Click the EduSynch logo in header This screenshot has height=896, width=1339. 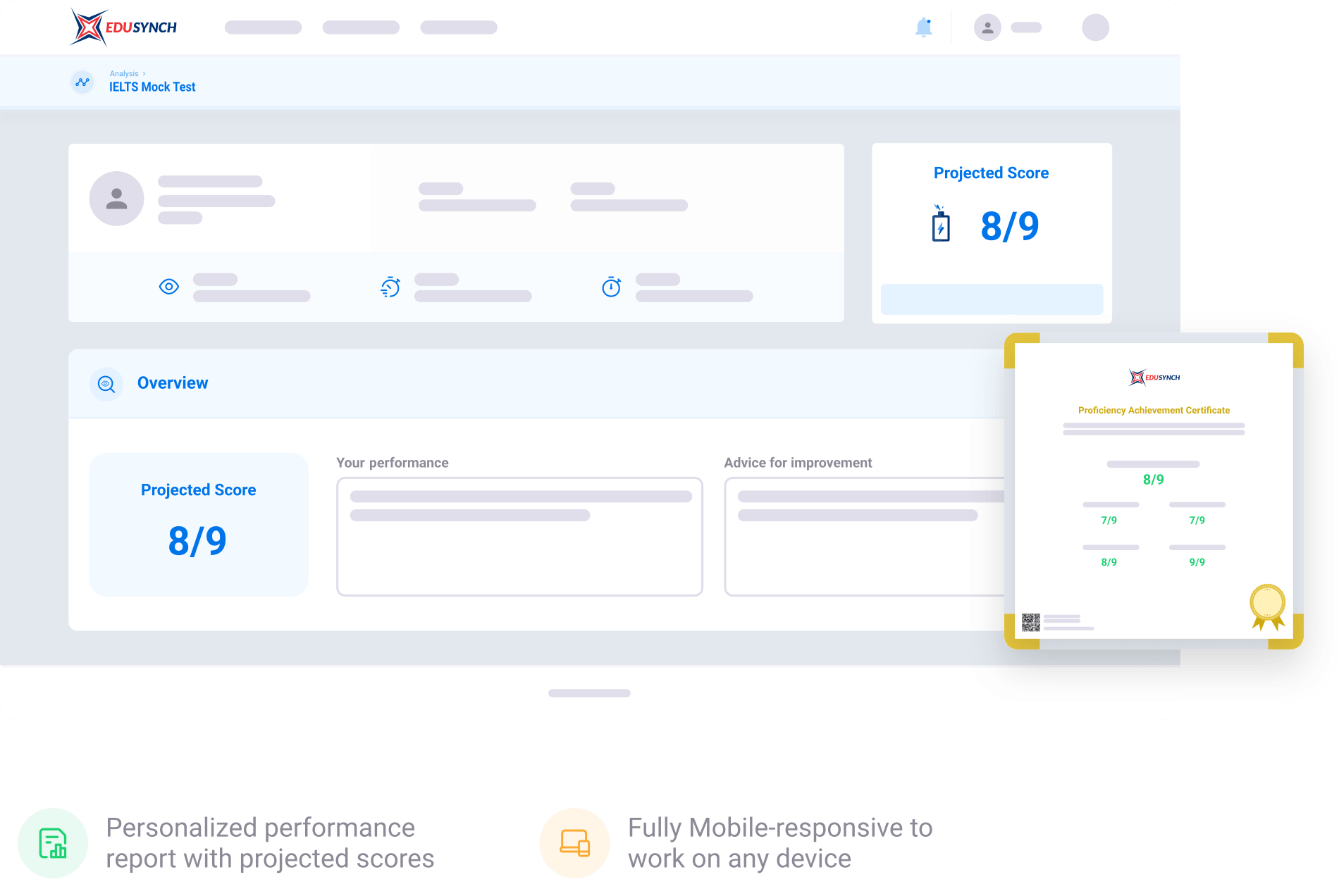click(123, 27)
